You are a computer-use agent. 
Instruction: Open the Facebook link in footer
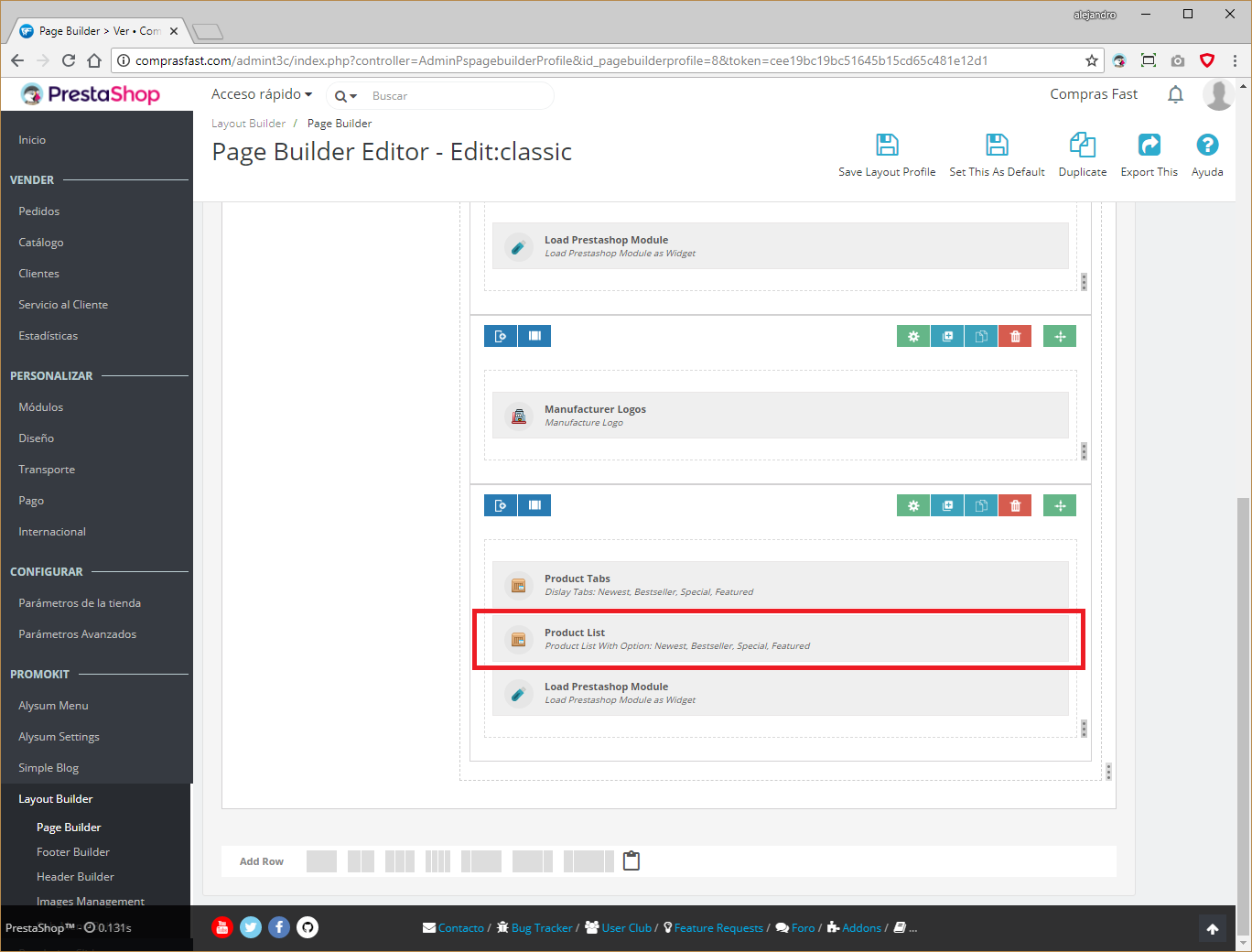tap(279, 927)
